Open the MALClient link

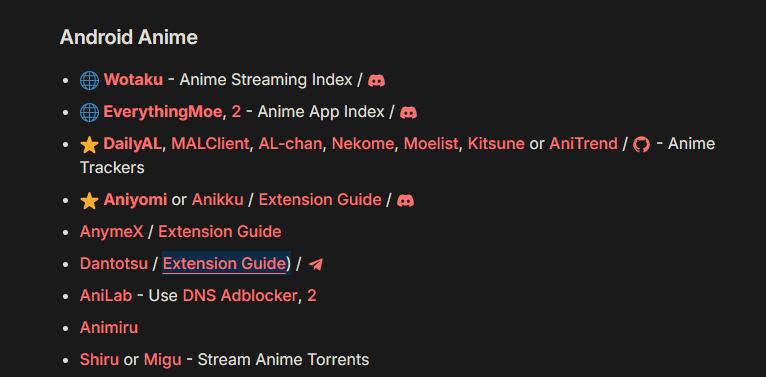[x=210, y=144]
